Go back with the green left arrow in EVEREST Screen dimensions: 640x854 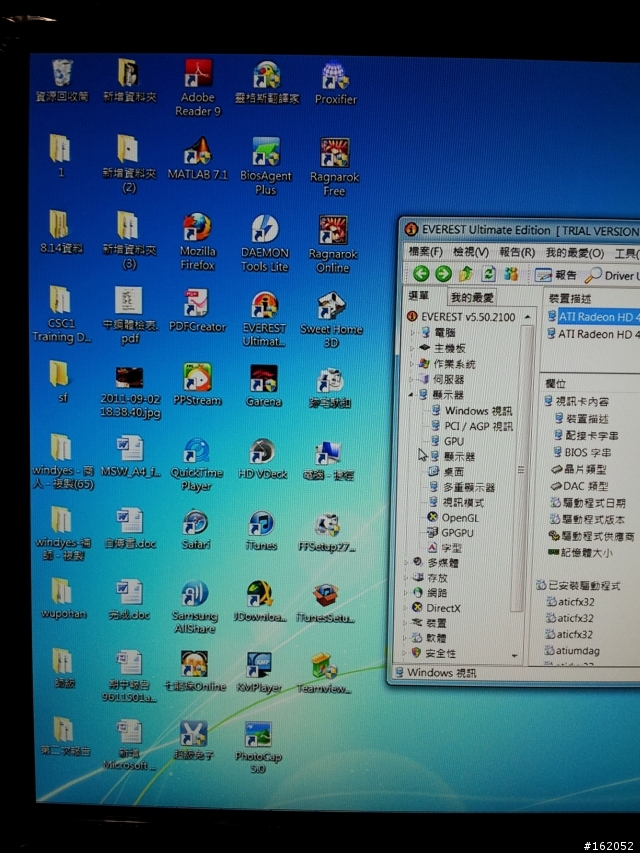[x=420, y=273]
